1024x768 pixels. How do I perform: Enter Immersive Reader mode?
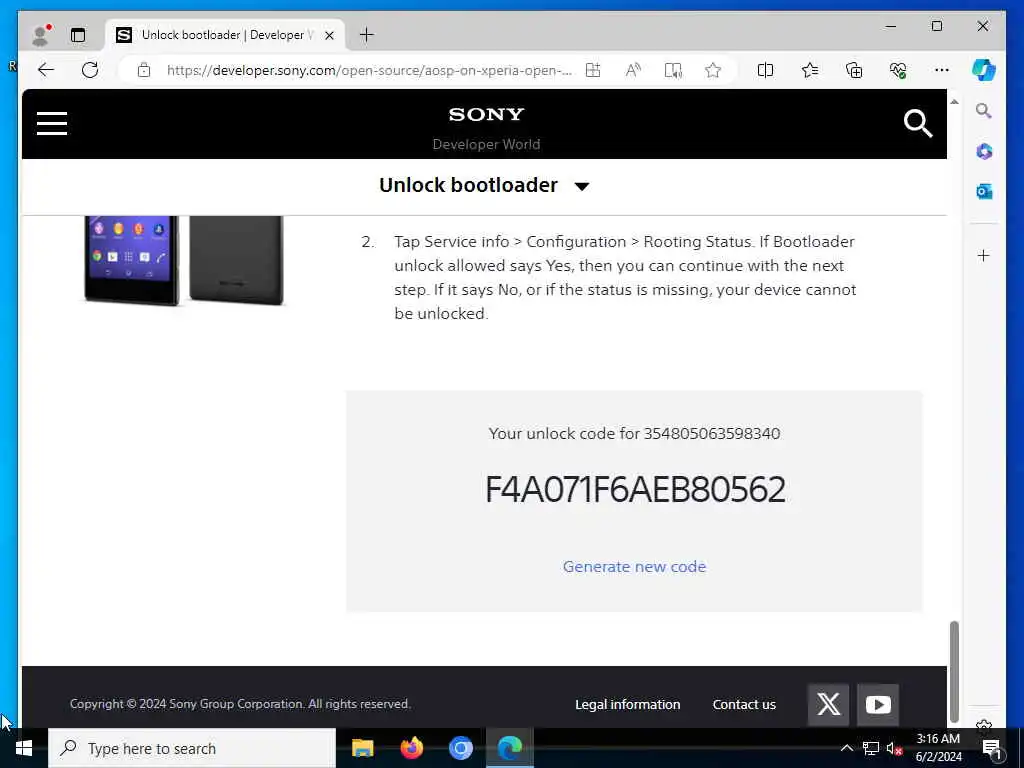point(673,70)
